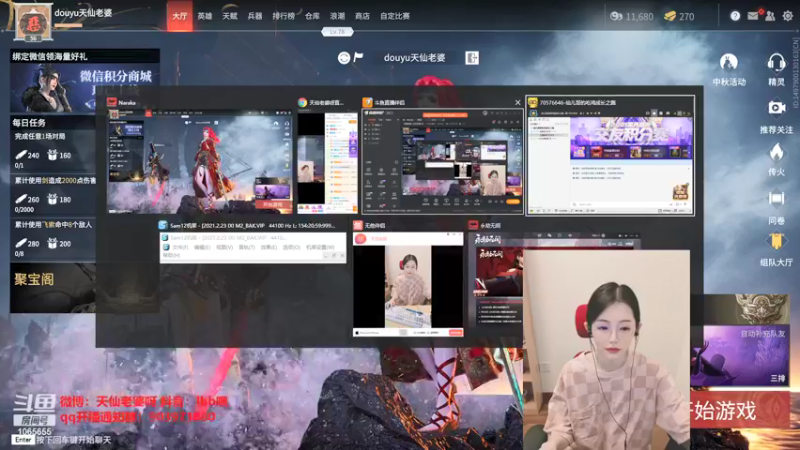This screenshot has height=450, width=800.
Task: Open the 仓库 inventory tab
Action: tap(312, 16)
